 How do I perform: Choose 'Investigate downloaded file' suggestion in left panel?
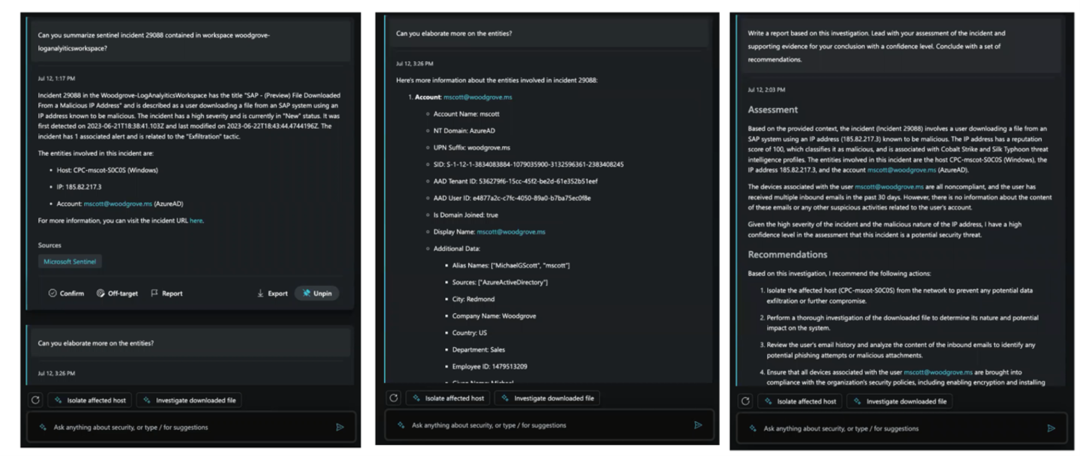[189, 400]
